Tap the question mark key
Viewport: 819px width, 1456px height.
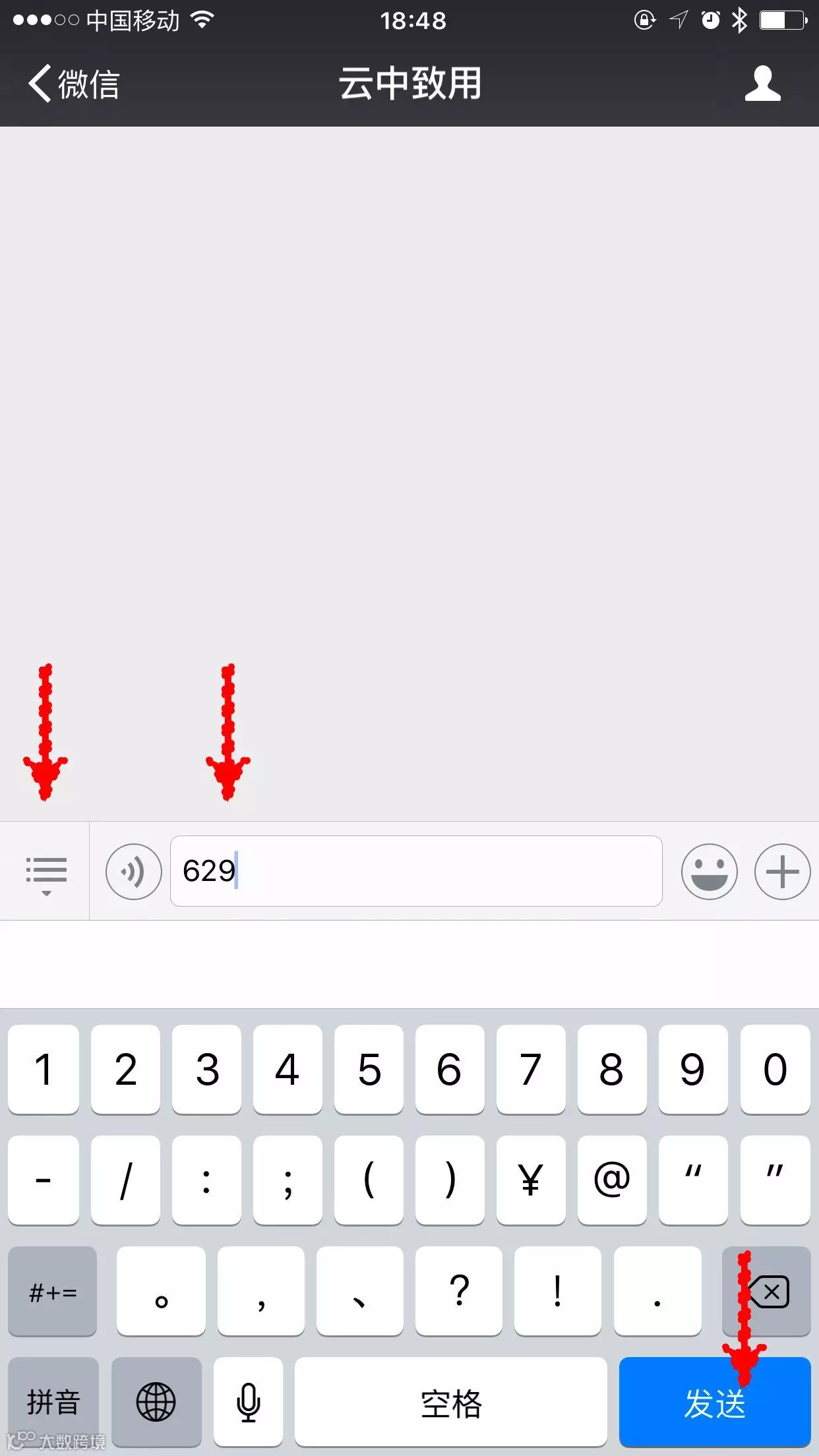459,1290
